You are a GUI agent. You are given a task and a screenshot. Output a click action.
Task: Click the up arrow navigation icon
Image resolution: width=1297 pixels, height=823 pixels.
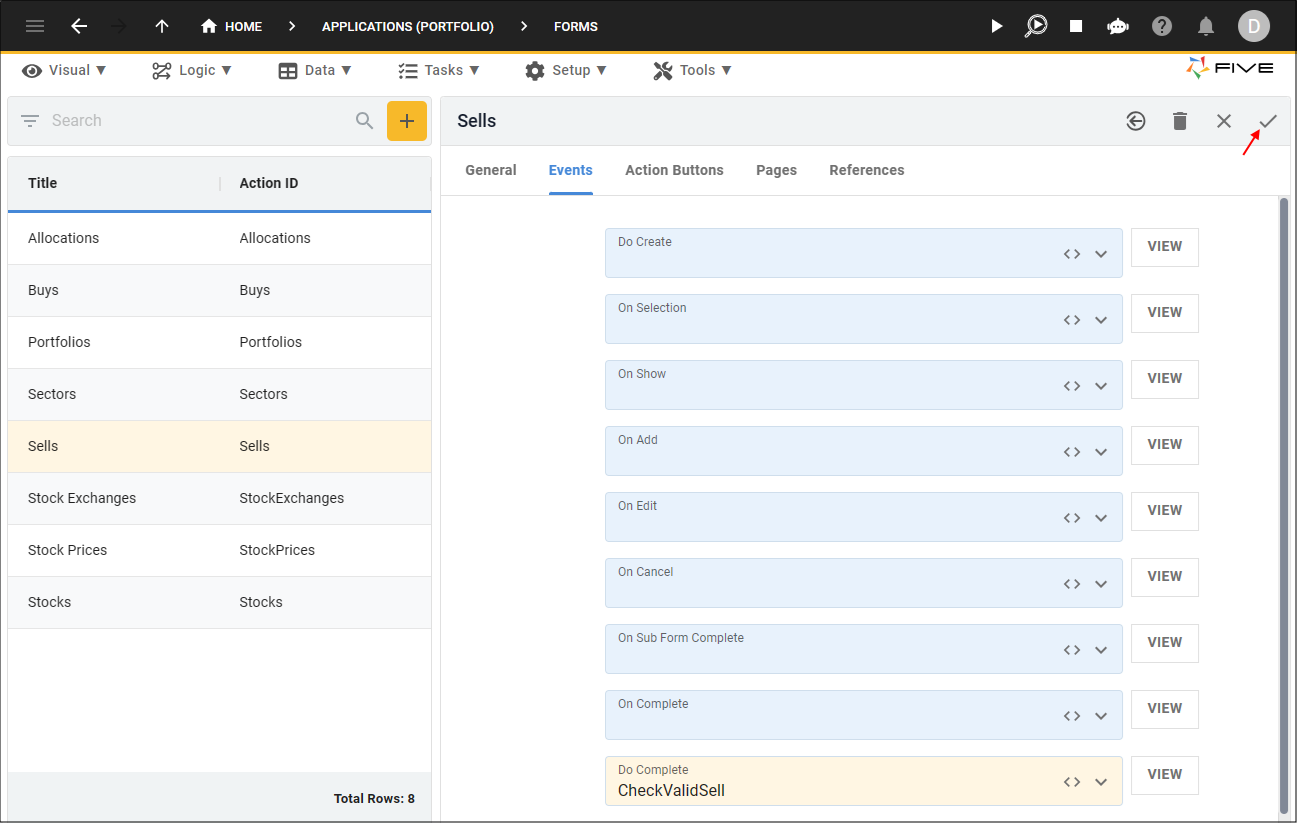tap(162, 26)
